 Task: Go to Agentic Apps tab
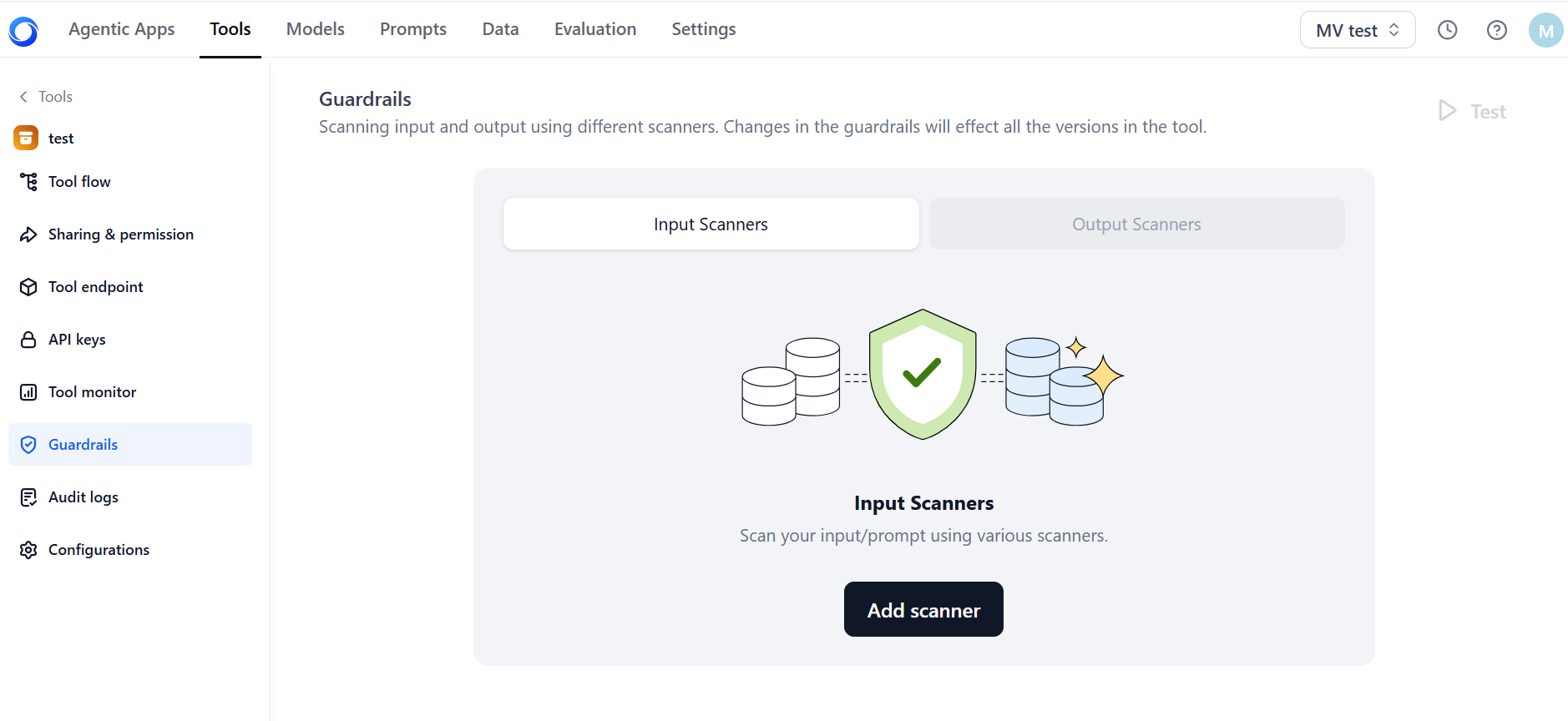122,29
